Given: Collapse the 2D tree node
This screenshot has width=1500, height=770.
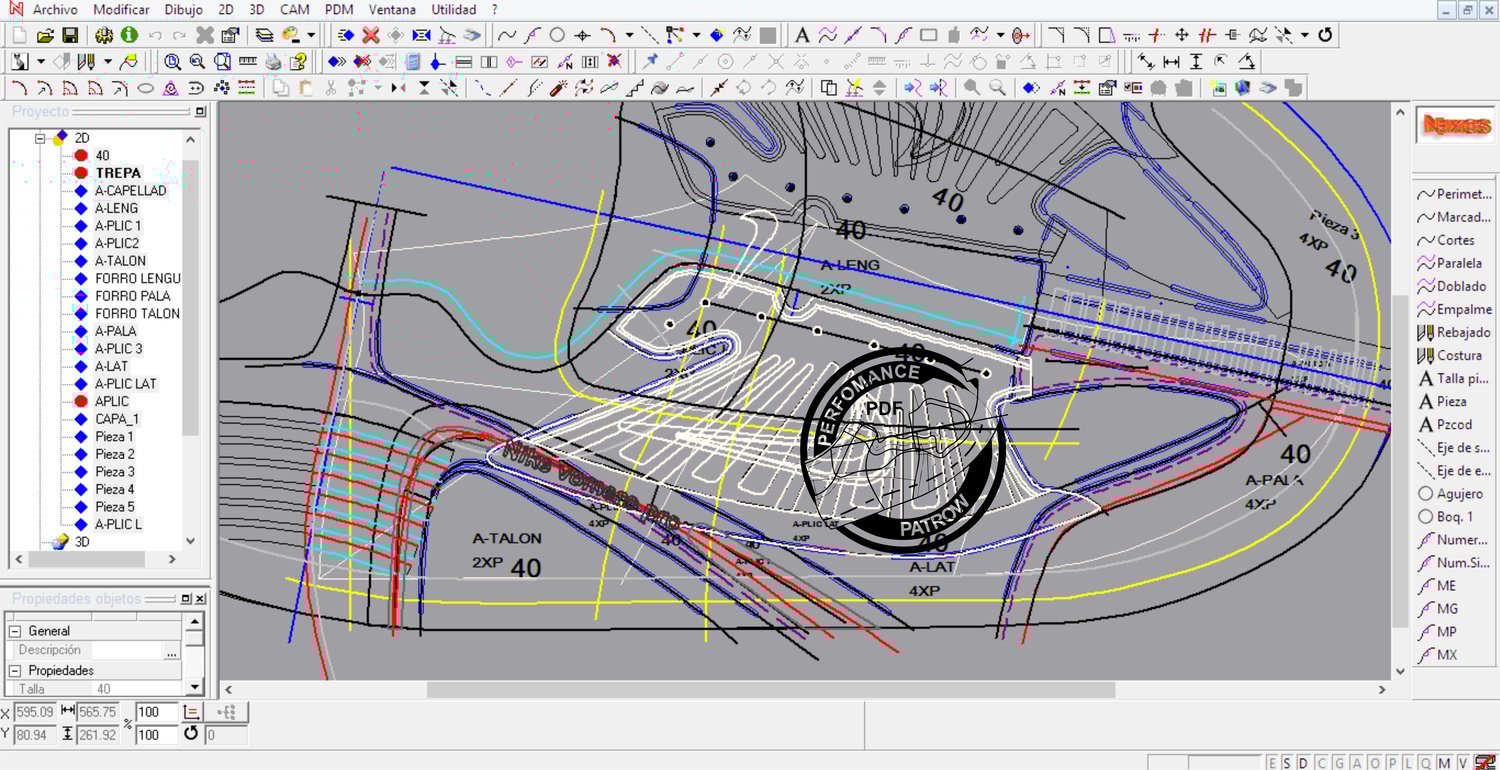Looking at the screenshot, I should (41, 138).
